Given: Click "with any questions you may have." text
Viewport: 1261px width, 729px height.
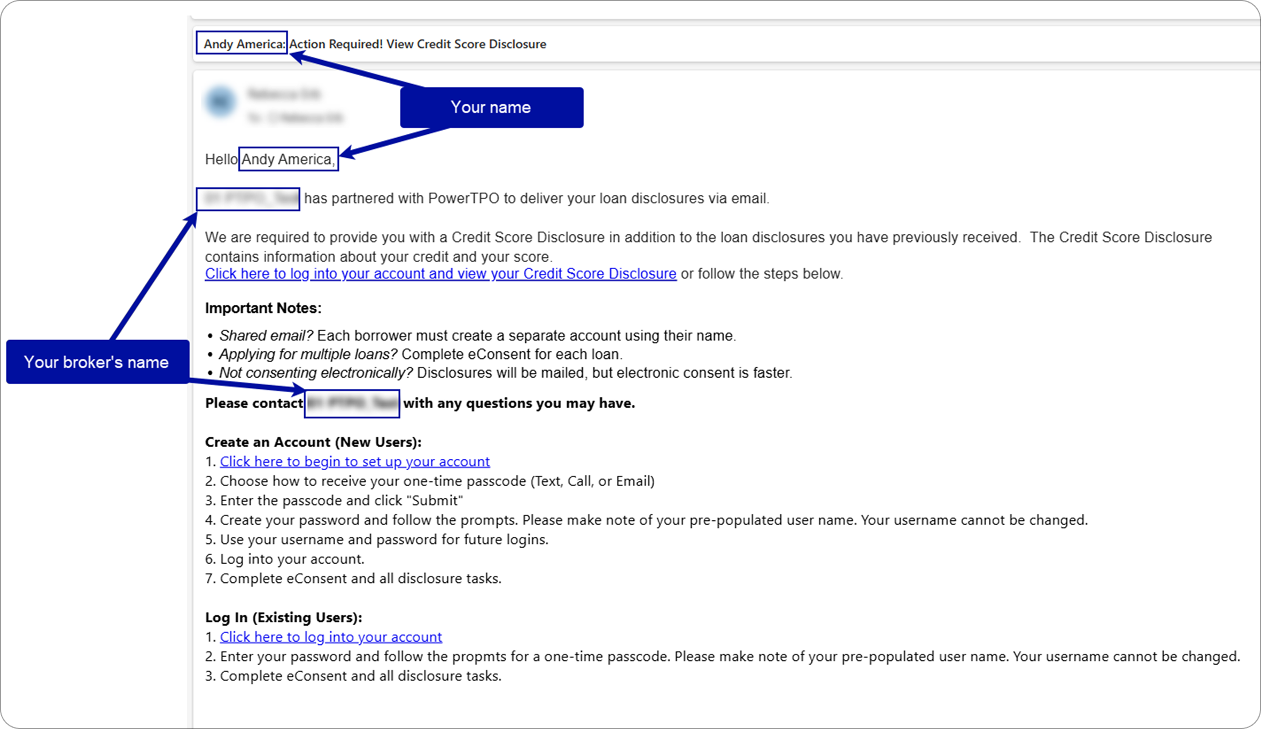Looking at the screenshot, I should point(519,403).
